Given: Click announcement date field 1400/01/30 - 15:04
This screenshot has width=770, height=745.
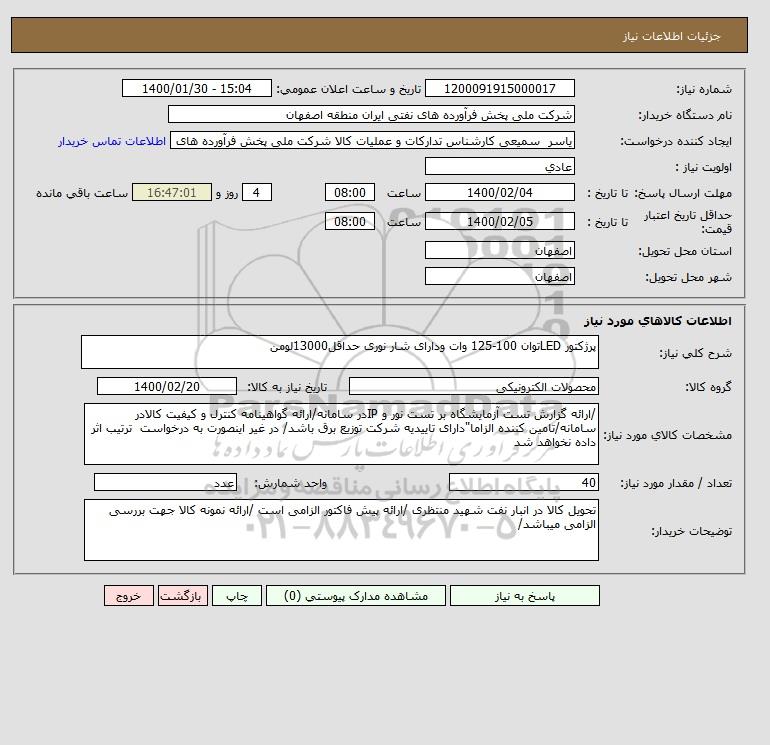Looking at the screenshot, I should coord(196,88).
